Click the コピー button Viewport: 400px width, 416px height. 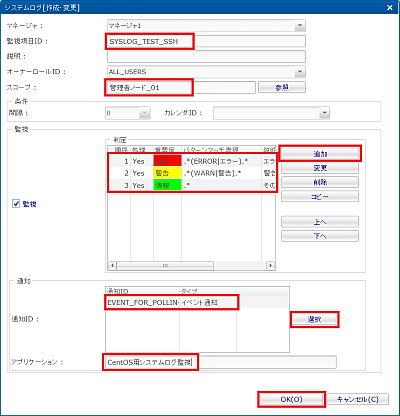click(320, 196)
